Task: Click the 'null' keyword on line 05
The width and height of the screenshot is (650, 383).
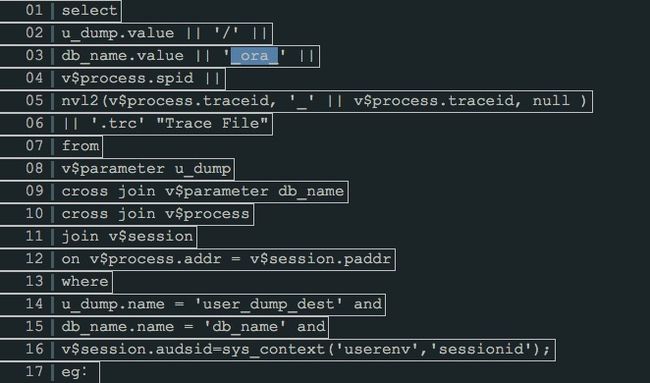Action: 551,101
